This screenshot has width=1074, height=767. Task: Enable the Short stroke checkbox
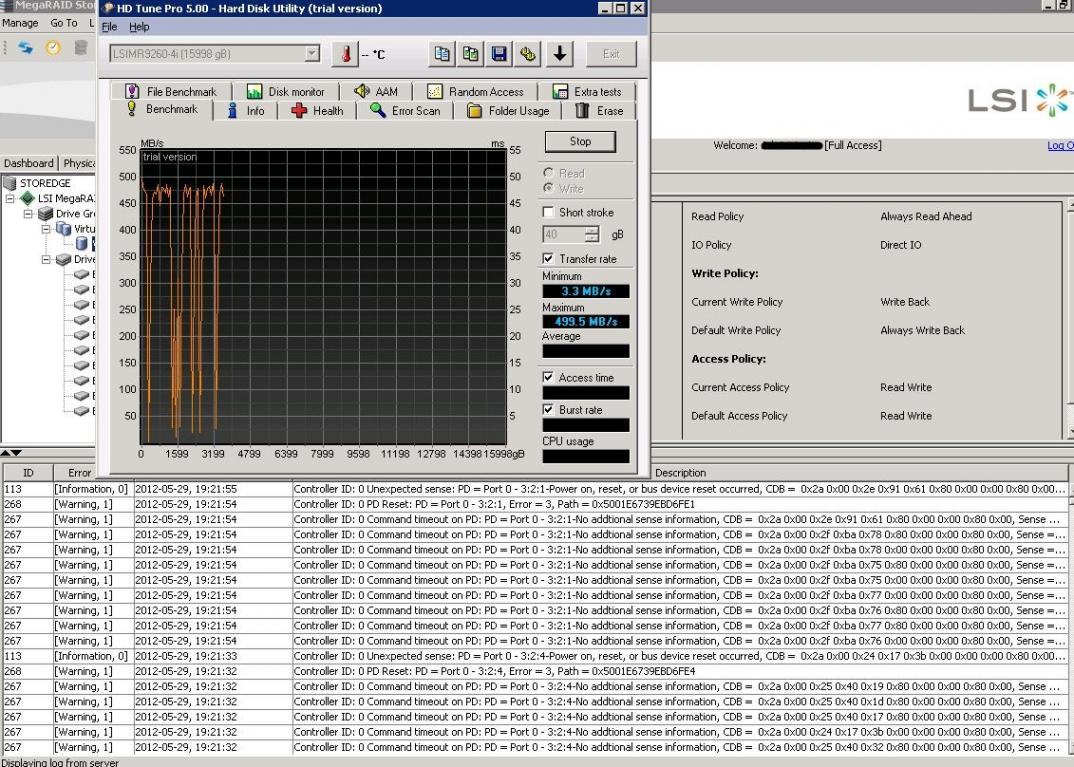pos(548,212)
